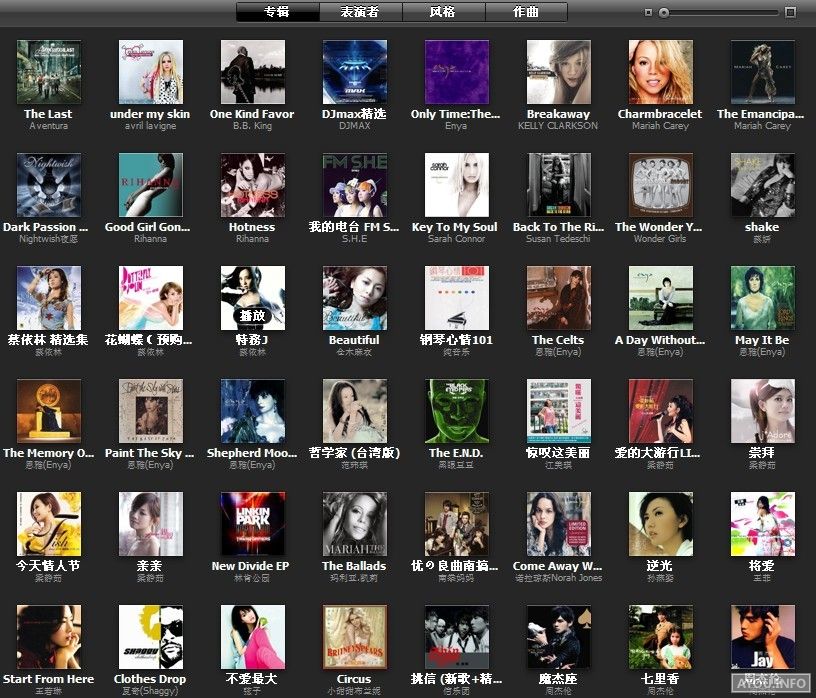Open 今天情人节 album cover
This screenshot has height=698, width=816.
pos(49,524)
